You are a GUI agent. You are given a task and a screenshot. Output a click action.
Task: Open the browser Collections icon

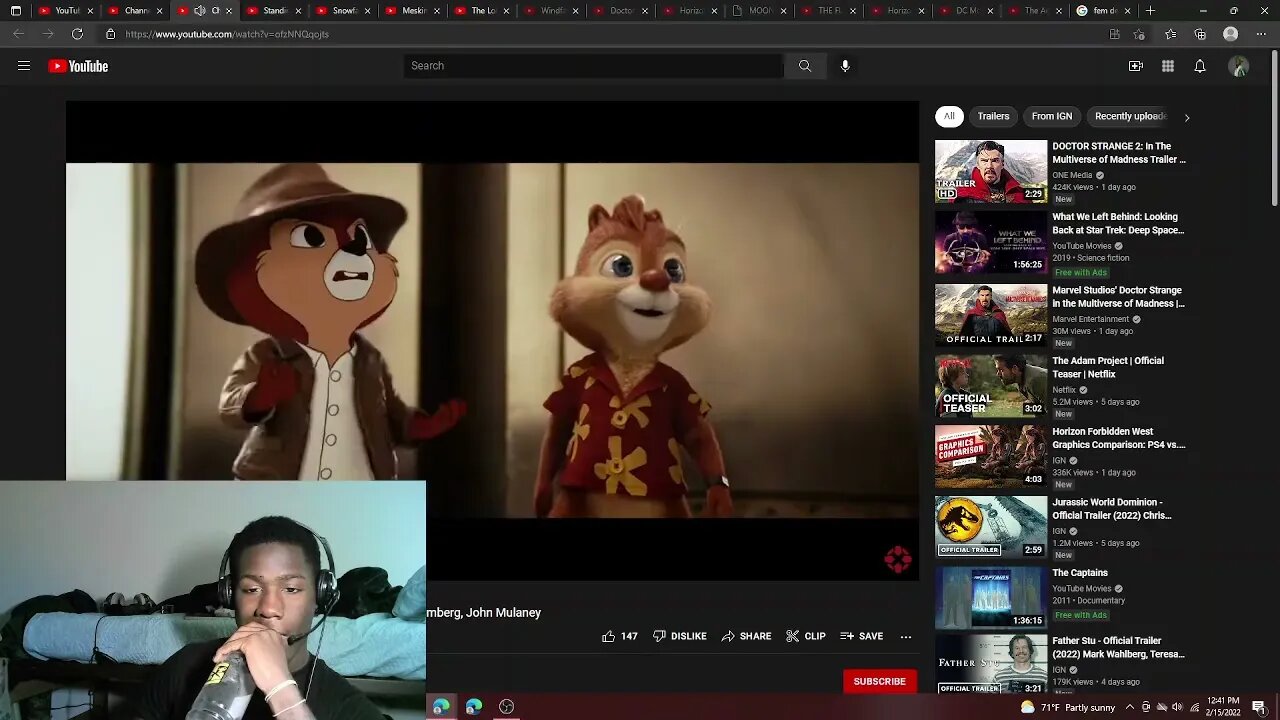click(x=1200, y=34)
